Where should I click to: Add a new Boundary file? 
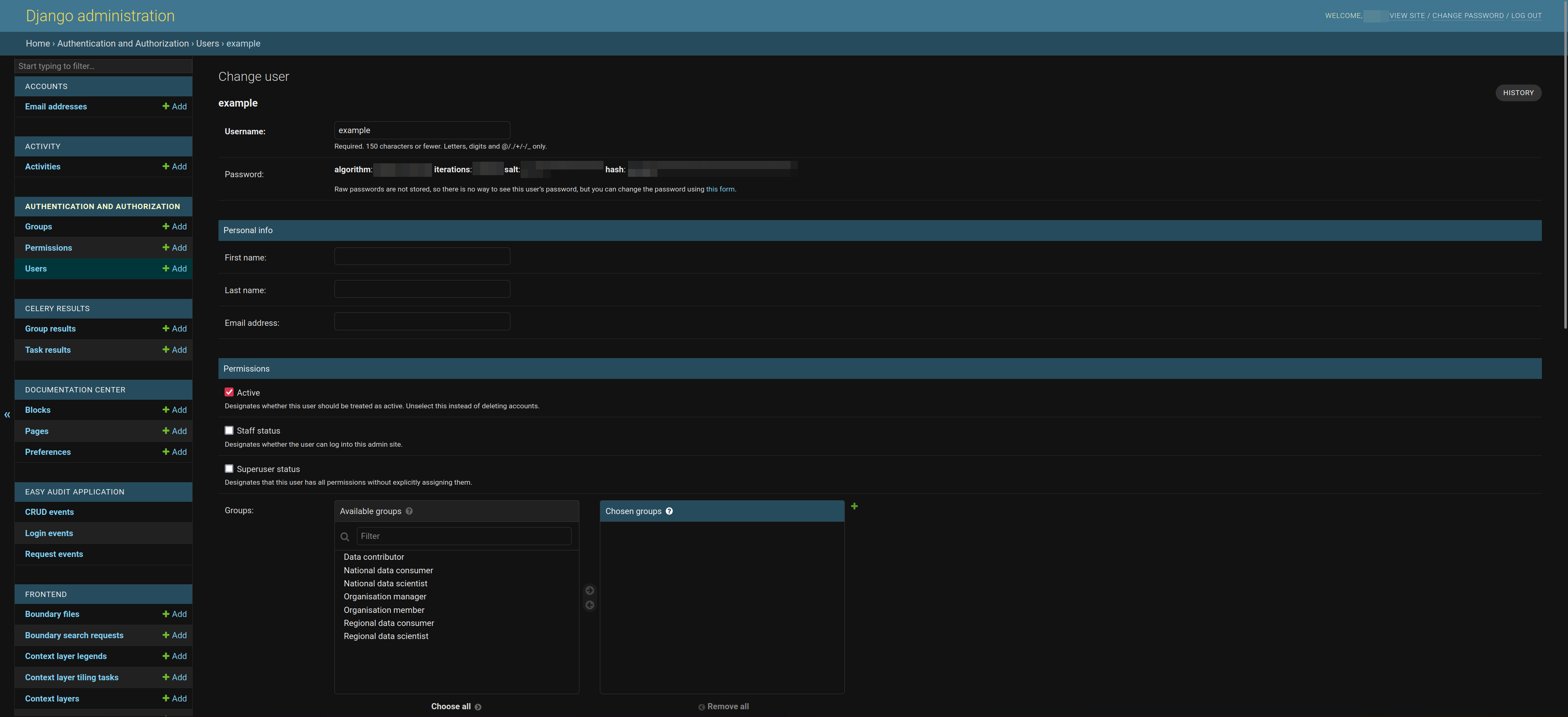(175, 614)
